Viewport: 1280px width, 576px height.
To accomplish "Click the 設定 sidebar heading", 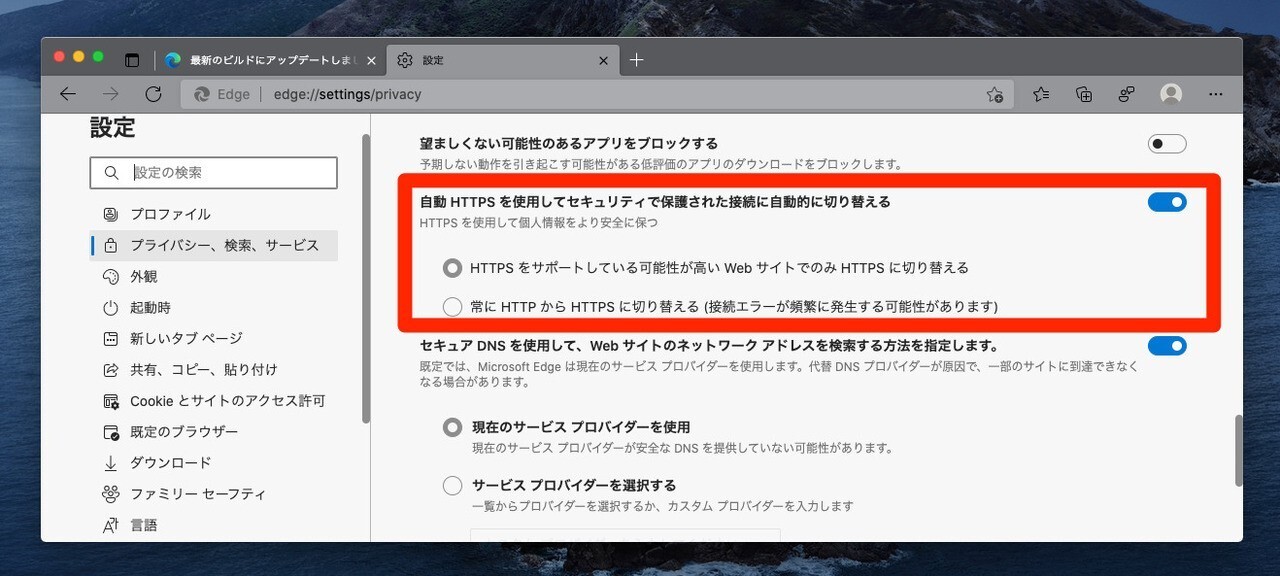I will [x=112, y=128].
